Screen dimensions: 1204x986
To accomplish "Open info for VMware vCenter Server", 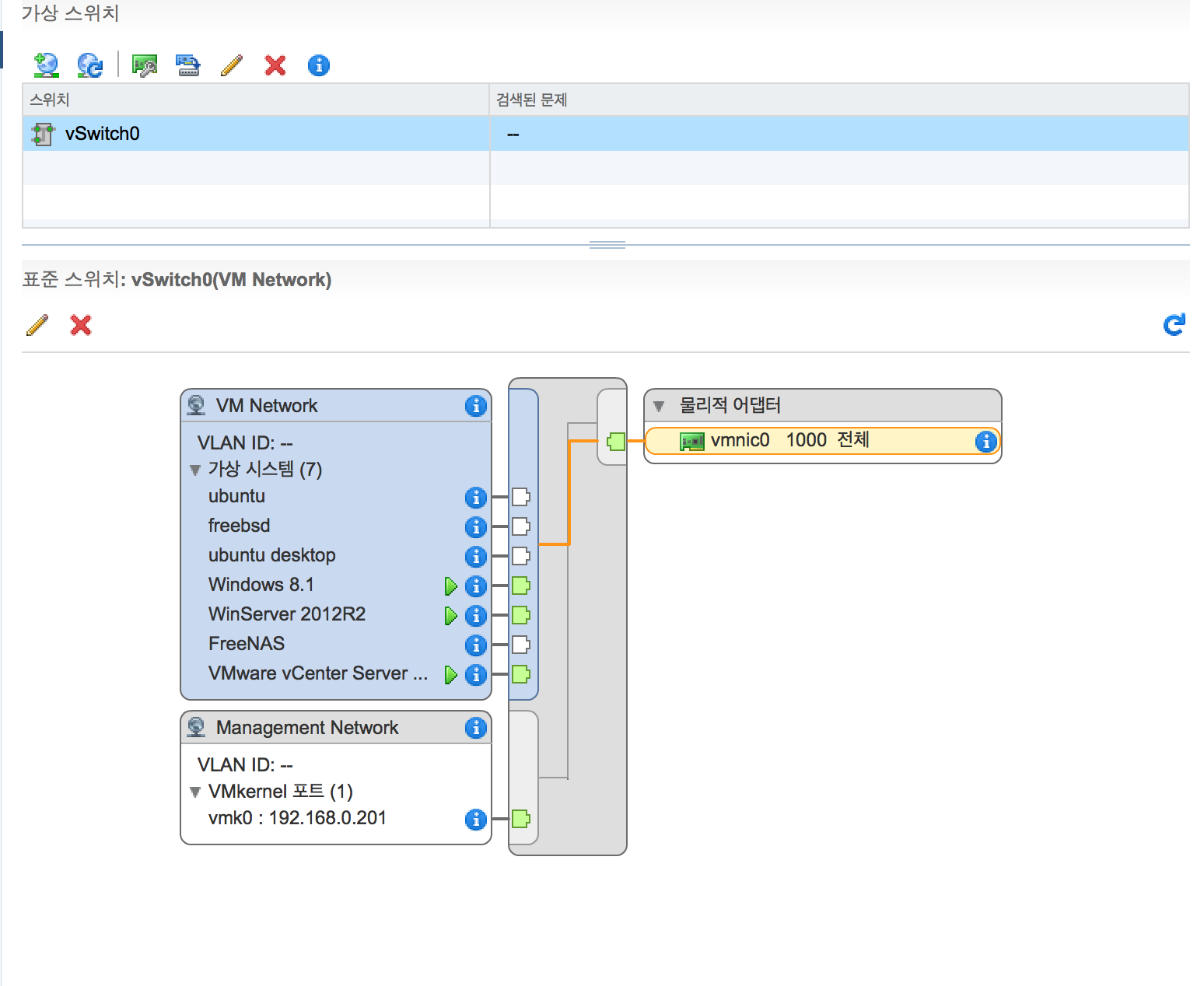I will pyautogui.click(x=476, y=675).
